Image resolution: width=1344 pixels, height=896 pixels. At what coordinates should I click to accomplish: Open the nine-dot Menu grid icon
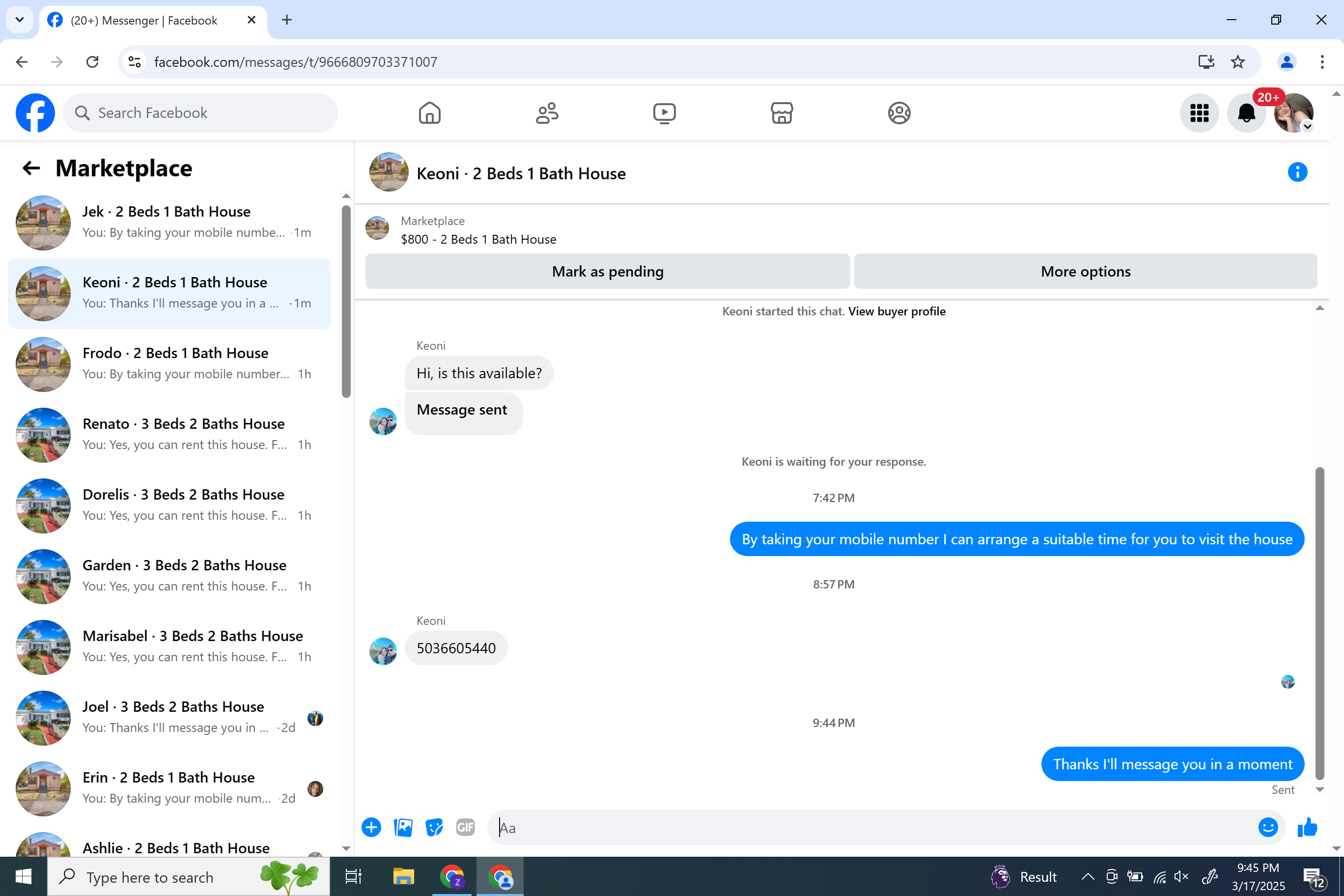(x=1199, y=112)
